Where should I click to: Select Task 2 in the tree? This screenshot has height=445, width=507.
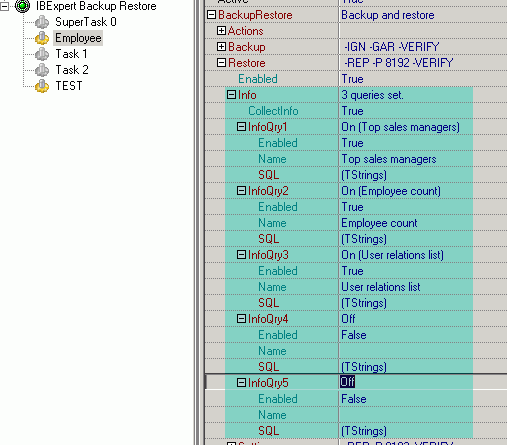coord(72,70)
